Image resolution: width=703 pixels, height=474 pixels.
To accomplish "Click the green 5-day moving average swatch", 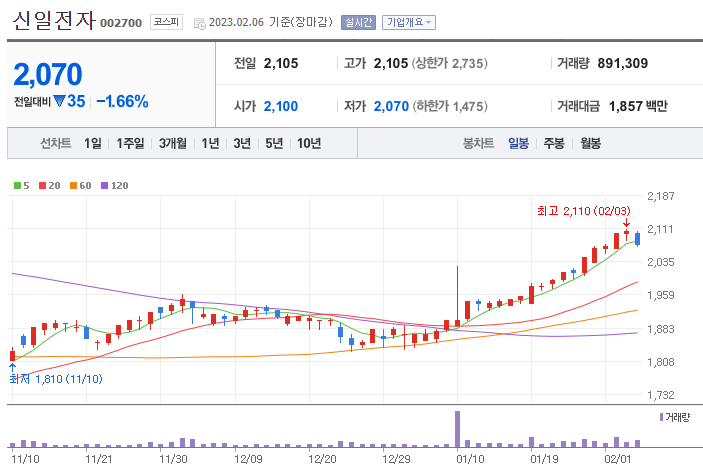I will coord(17,186).
